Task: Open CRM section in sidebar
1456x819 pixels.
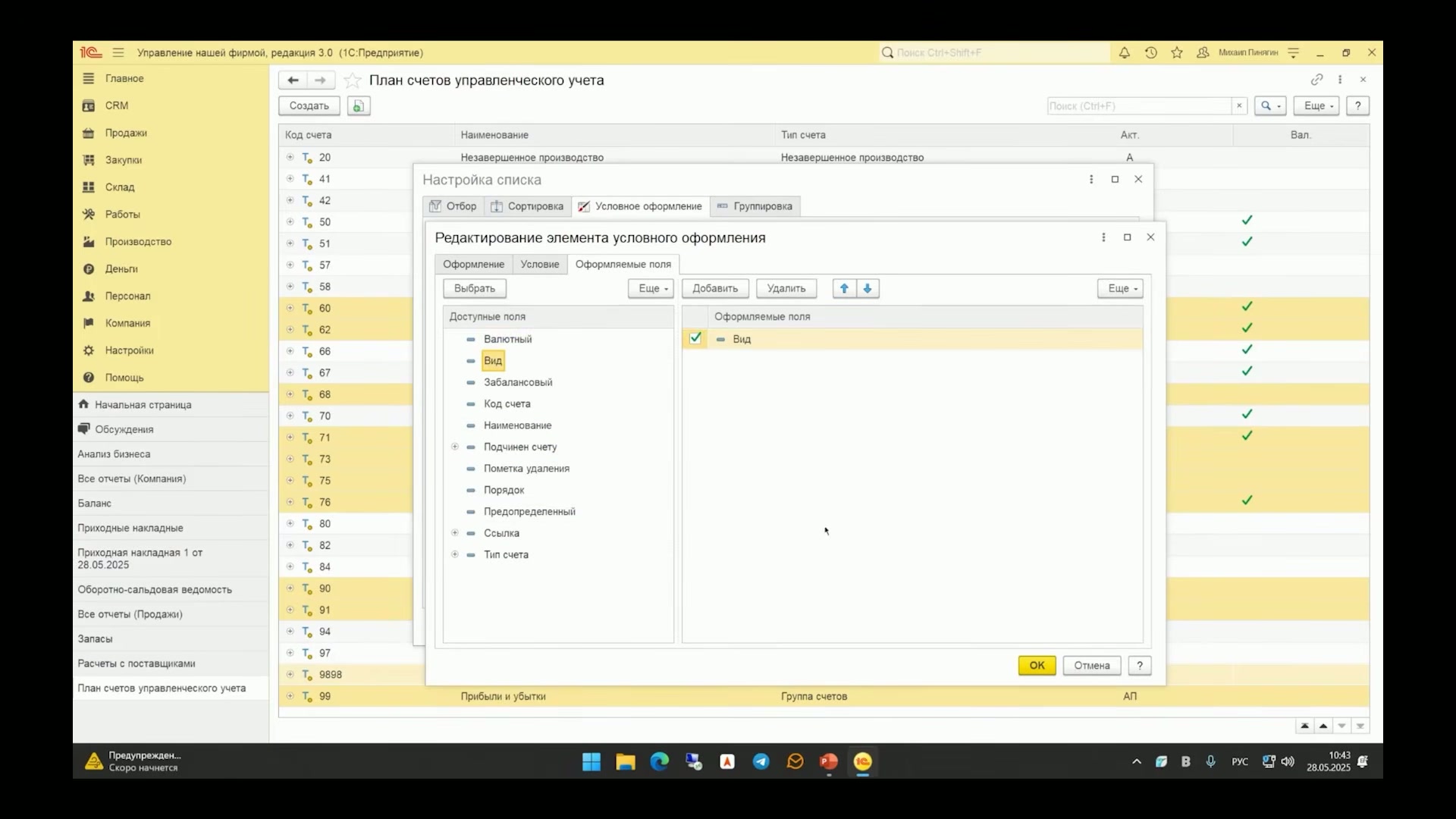Action: tap(117, 105)
